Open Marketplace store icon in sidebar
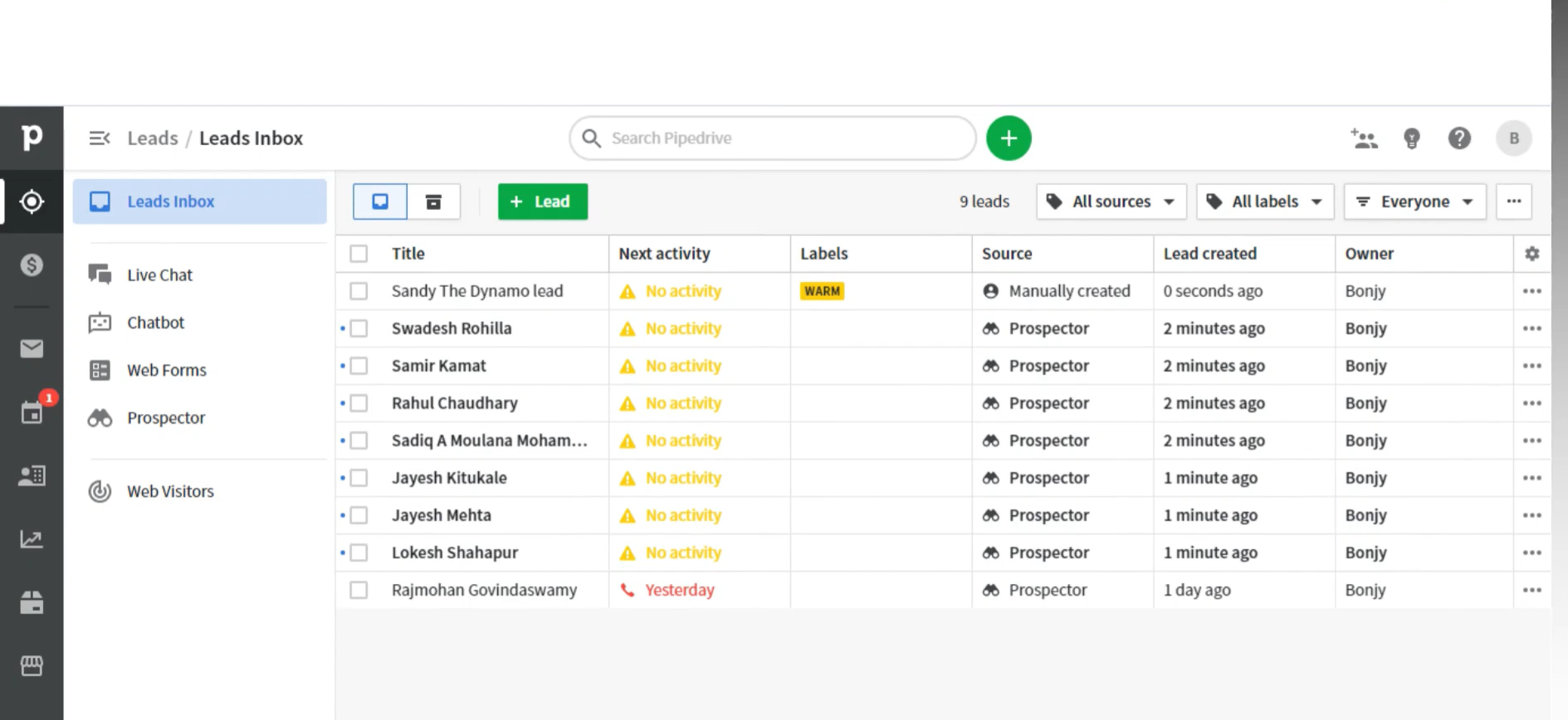The image size is (1568, 720). (32, 665)
